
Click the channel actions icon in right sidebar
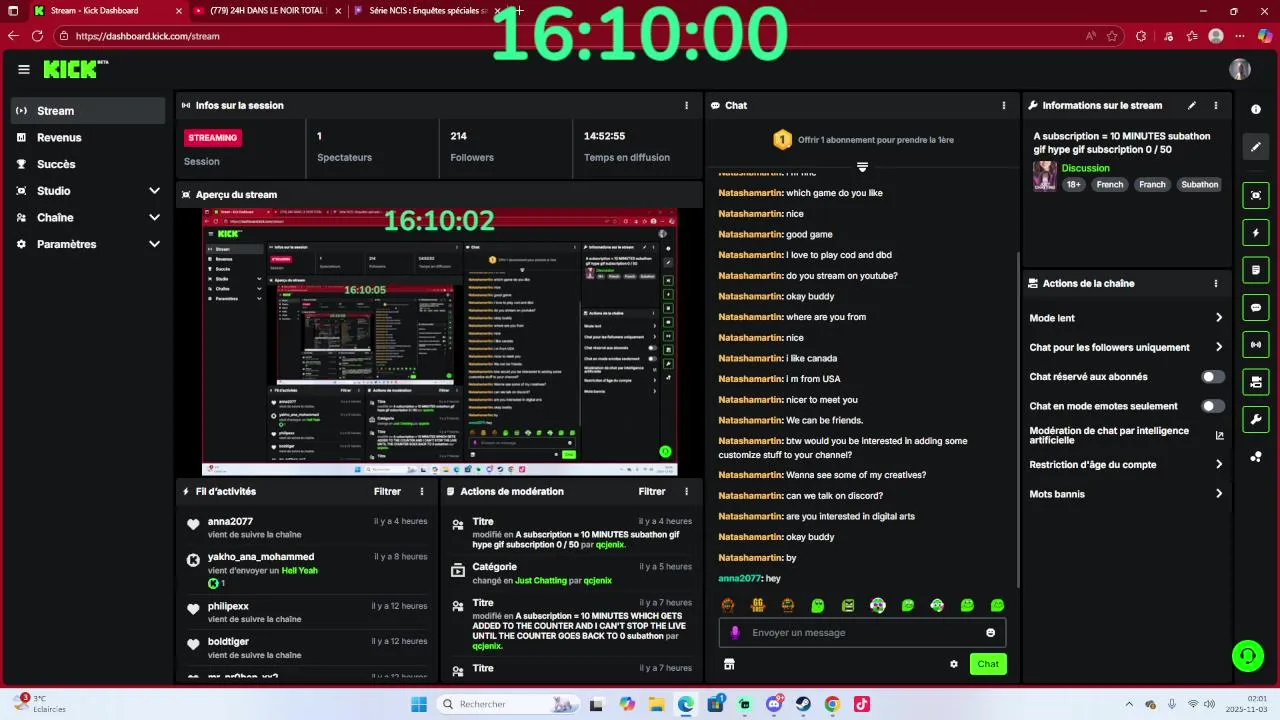(x=1256, y=381)
